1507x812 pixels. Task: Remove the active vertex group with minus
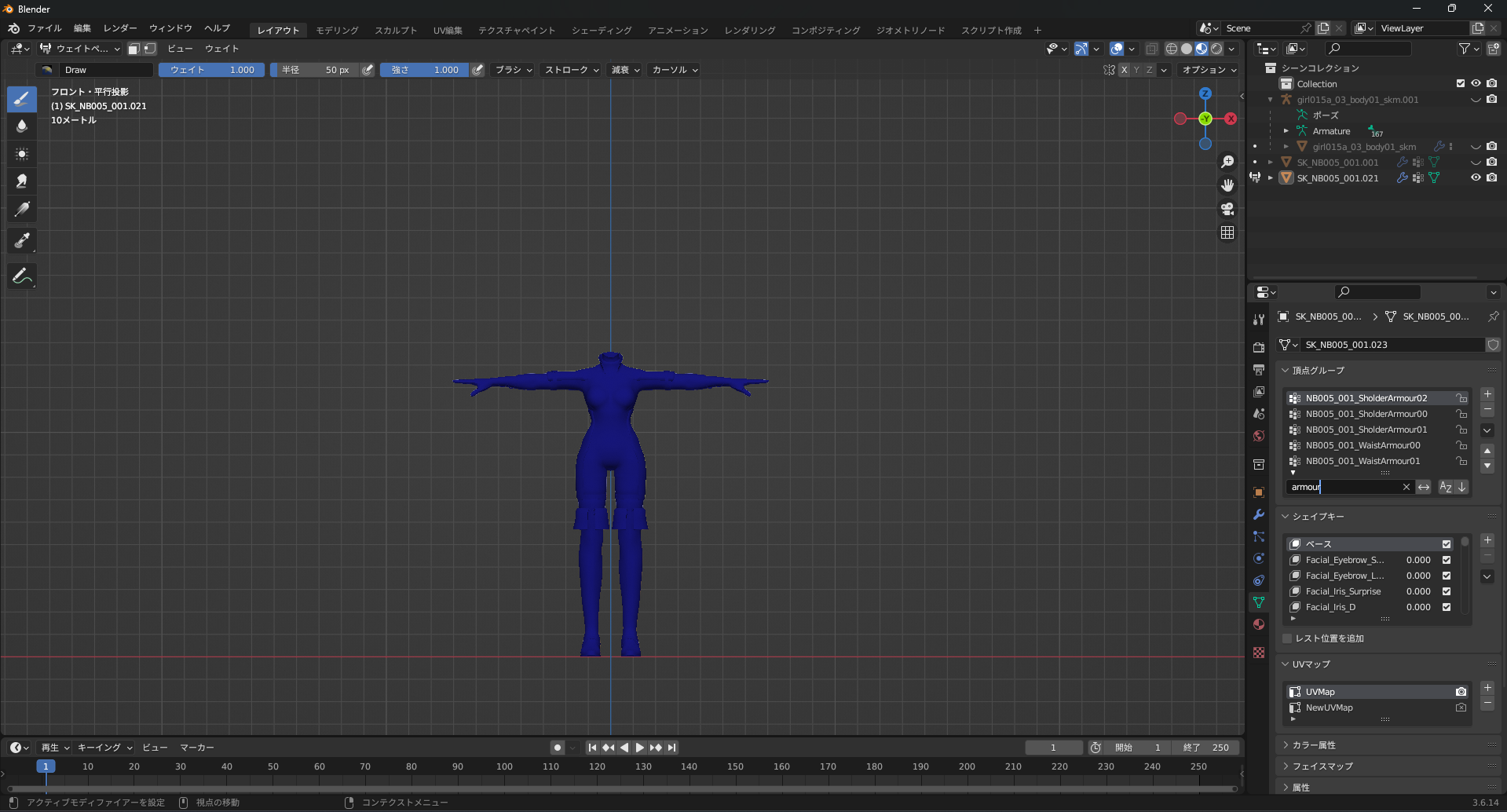pyautogui.click(x=1487, y=410)
